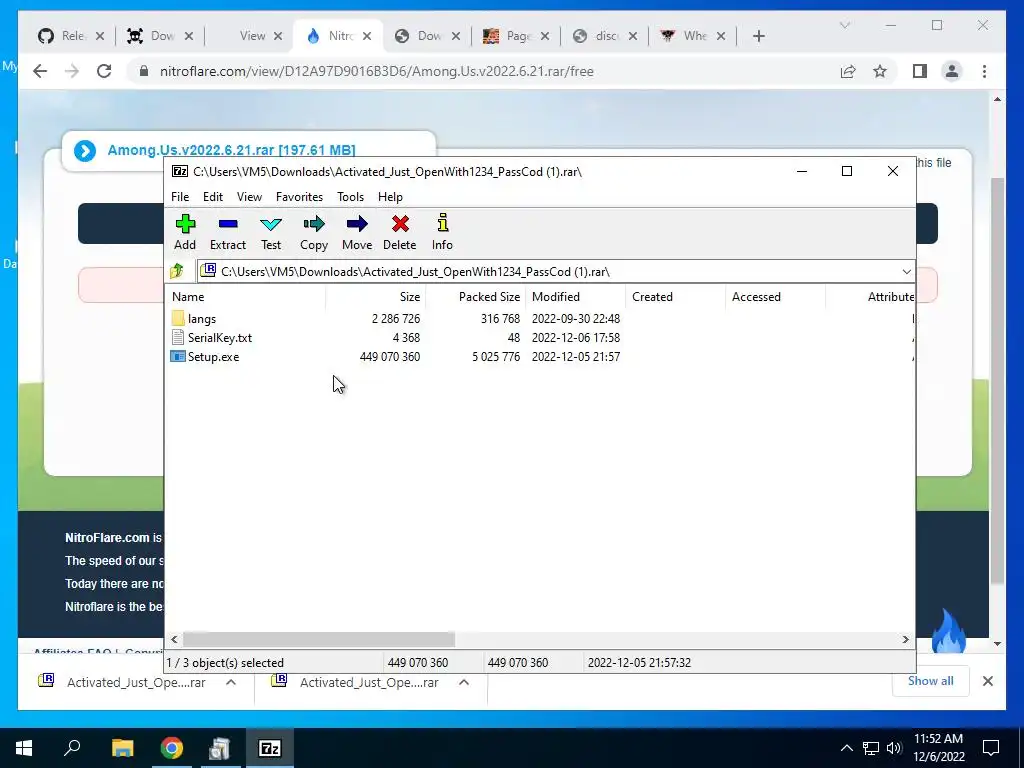Select the langs folder
This screenshot has height=768, width=1024.
coord(201,319)
